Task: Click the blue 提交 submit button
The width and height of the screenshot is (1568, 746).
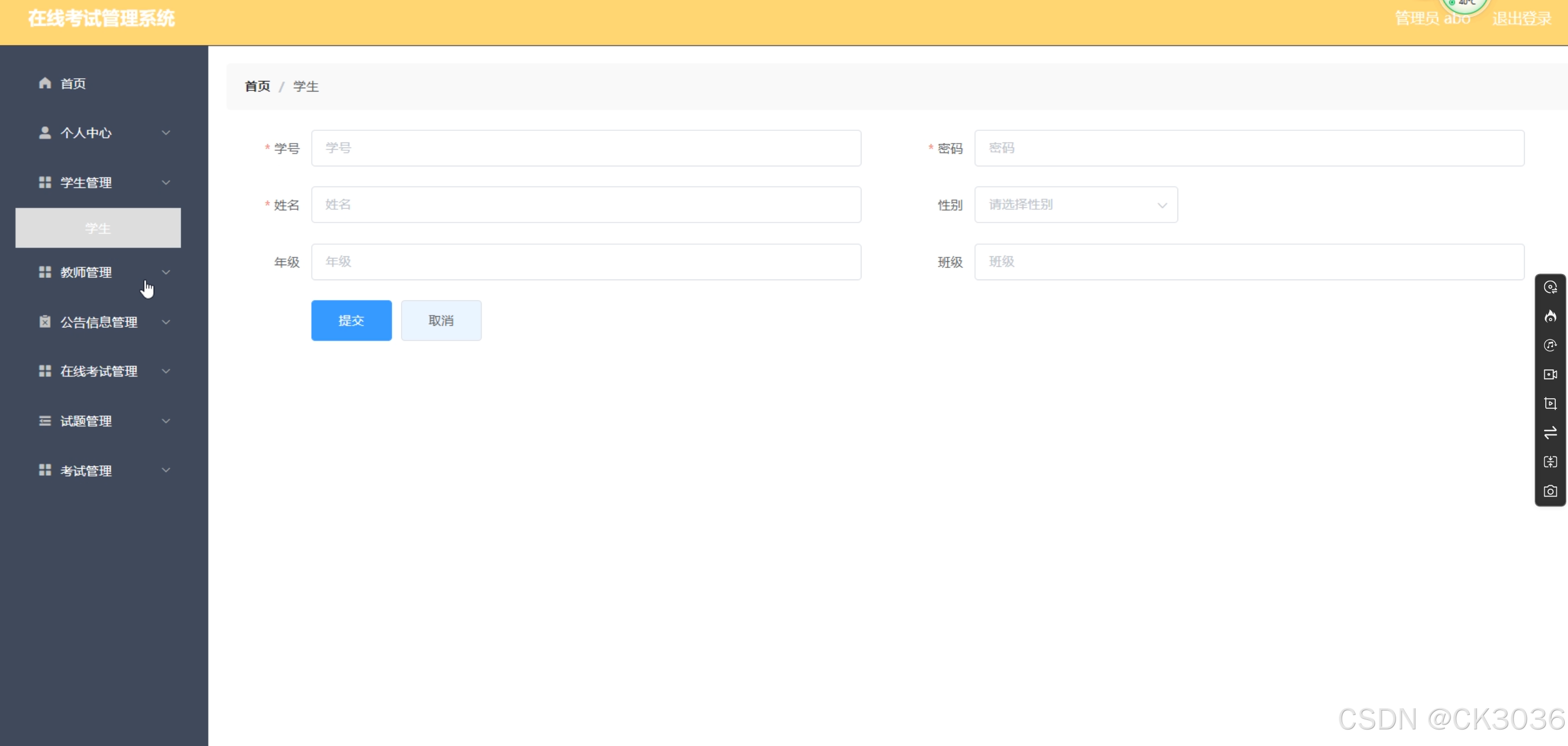Action: click(351, 321)
